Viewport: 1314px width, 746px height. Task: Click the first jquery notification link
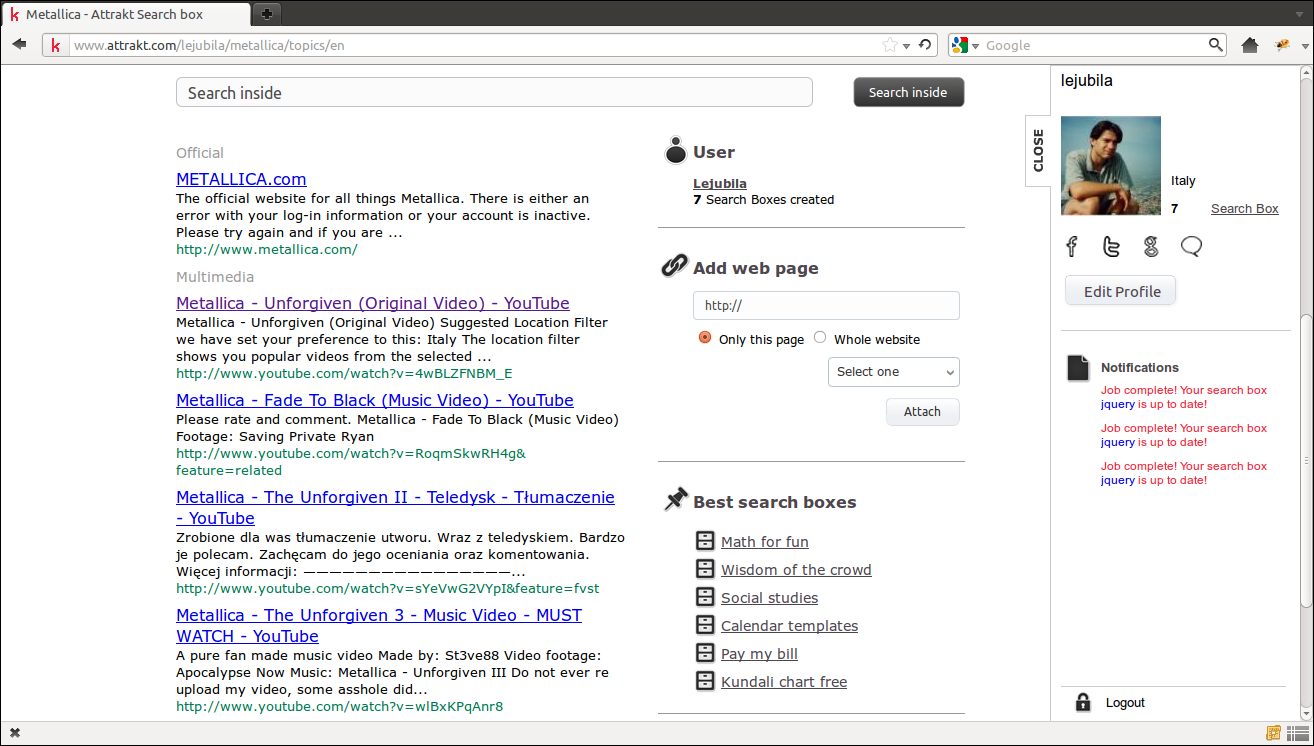(x=1118, y=404)
